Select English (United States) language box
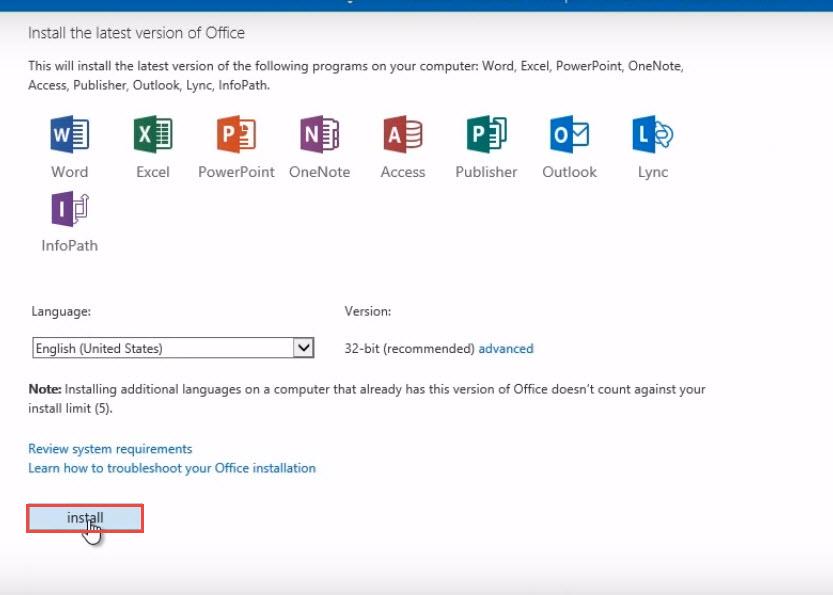Viewport: 833px width, 595px height. tap(173, 348)
